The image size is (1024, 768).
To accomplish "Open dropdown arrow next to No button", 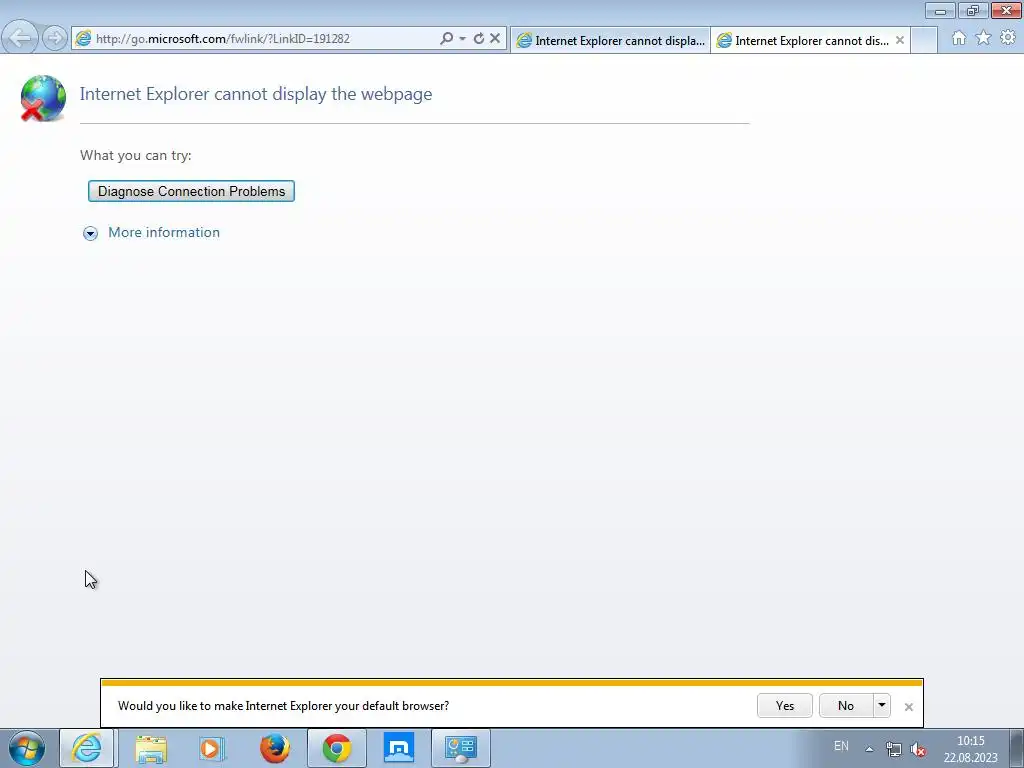I will tap(882, 705).
